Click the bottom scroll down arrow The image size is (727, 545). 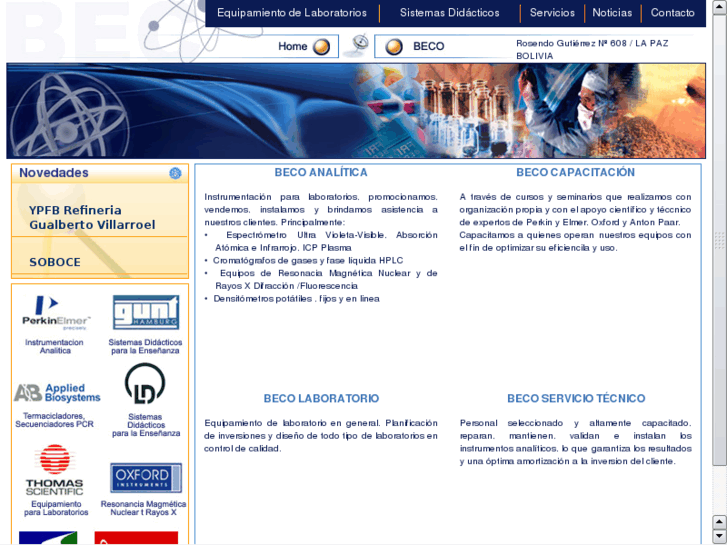(x=719, y=536)
